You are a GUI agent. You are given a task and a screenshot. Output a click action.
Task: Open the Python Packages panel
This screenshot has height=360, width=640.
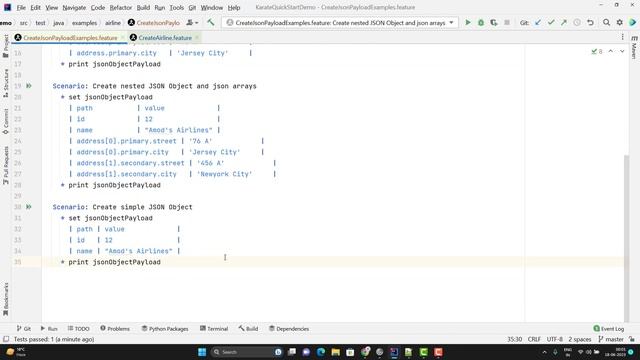pyautogui.click(x=165, y=329)
